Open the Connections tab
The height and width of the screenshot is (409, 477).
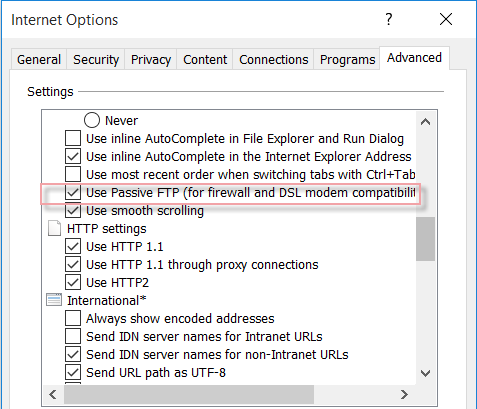(274, 60)
